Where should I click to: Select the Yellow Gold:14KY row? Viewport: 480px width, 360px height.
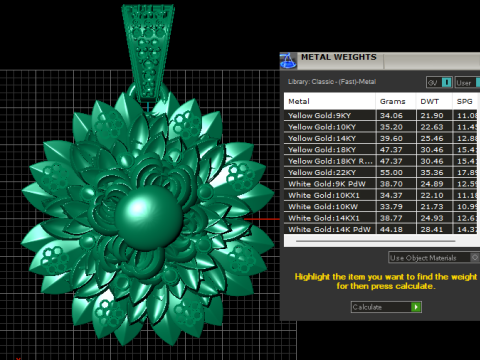(381, 138)
